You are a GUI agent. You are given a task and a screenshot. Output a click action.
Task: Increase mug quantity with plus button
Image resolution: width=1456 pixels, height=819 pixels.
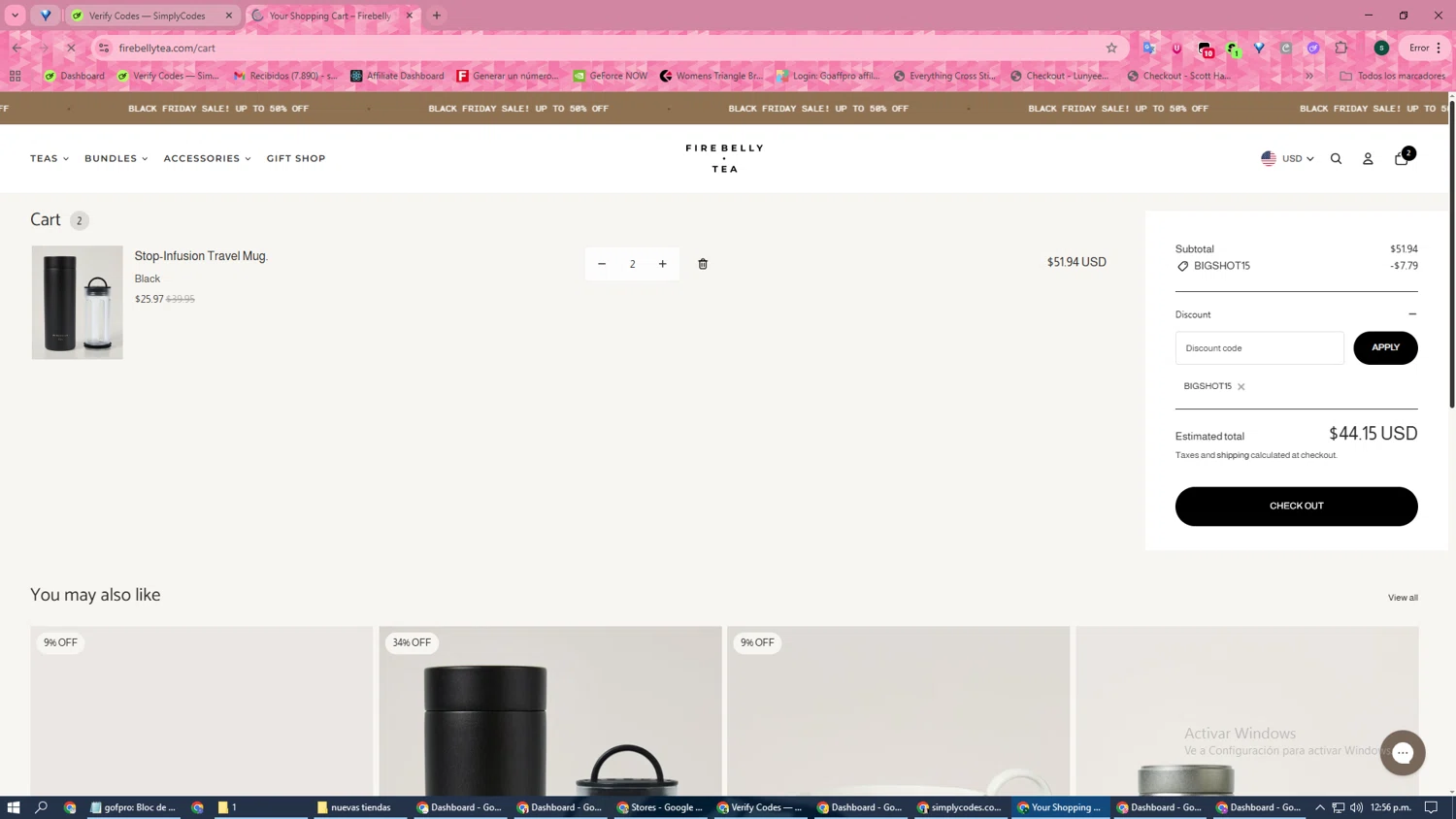click(x=663, y=264)
